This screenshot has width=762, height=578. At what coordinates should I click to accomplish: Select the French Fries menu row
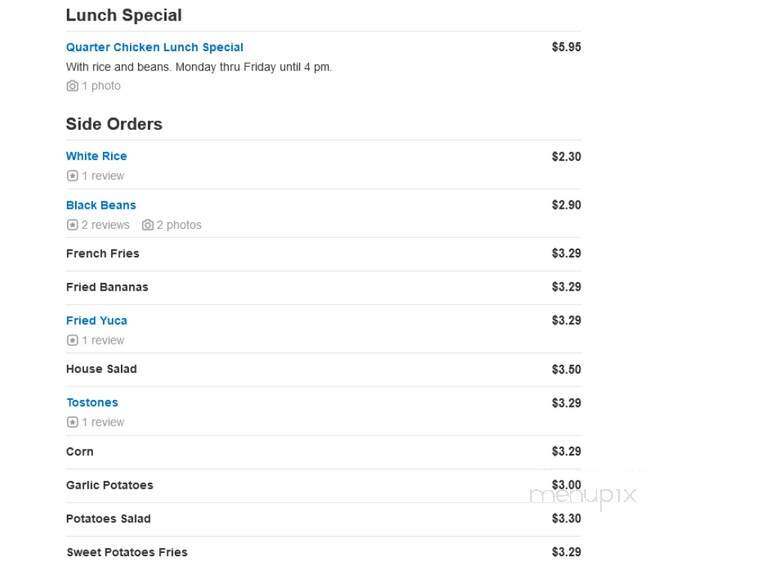tap(324, 254)
